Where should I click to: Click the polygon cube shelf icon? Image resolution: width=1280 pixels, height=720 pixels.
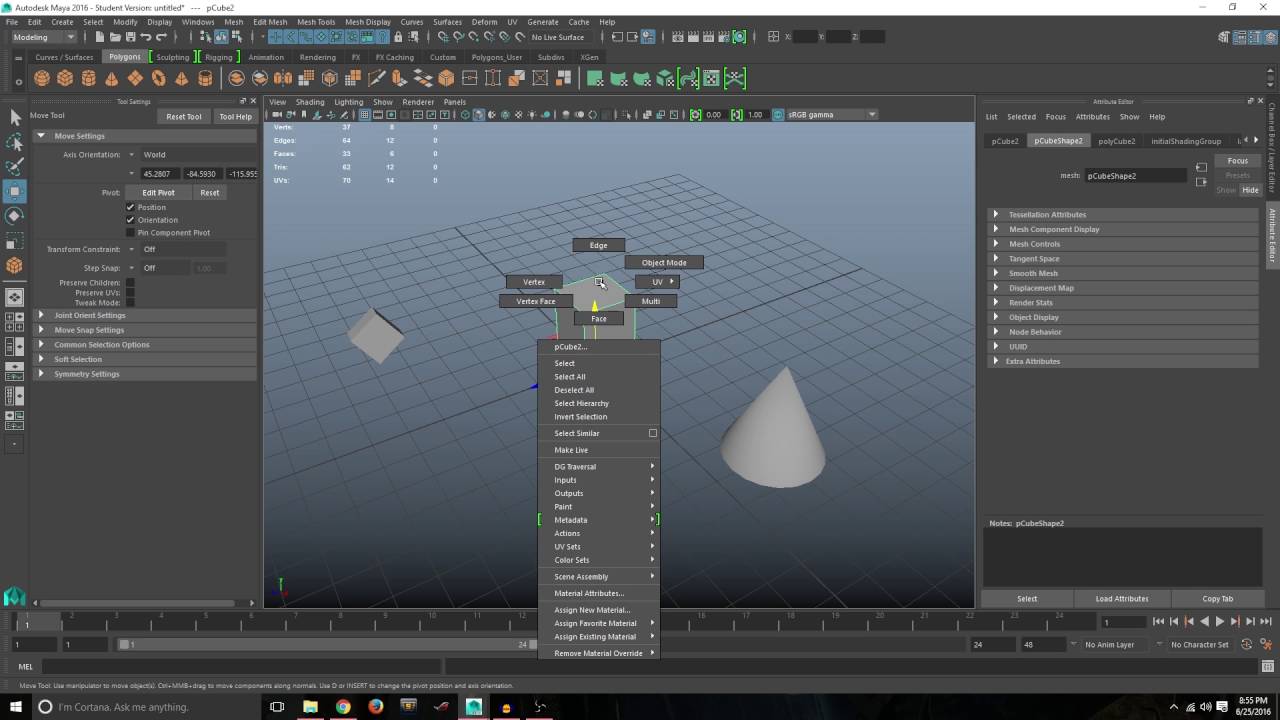65,78
